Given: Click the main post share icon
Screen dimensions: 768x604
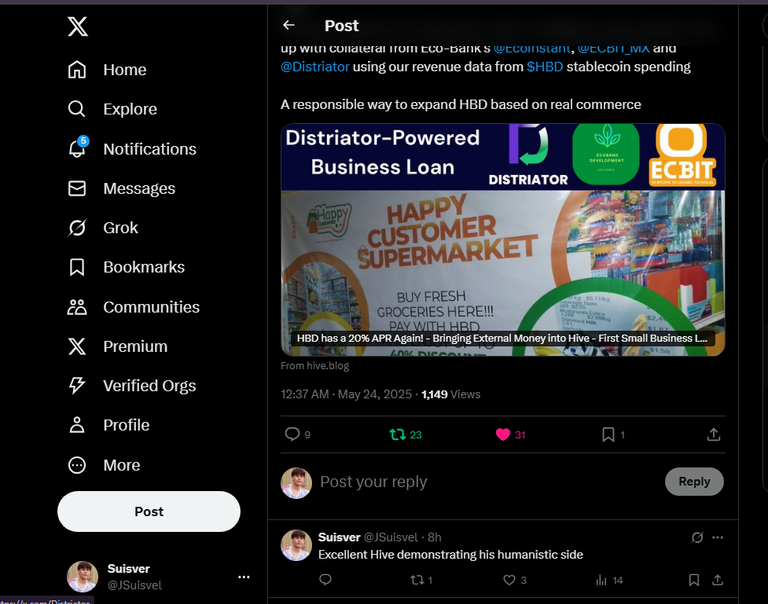Looking at the screenshot, I should tap(714, 435).
